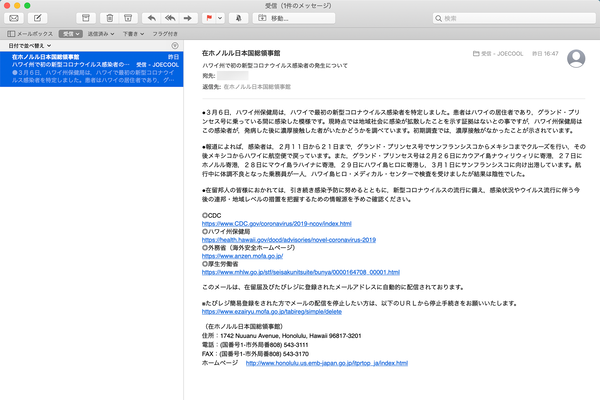Click the redacted 宛先 recipient field
Image resolution: width=600 pixels, height=400 pixels.
233,75
